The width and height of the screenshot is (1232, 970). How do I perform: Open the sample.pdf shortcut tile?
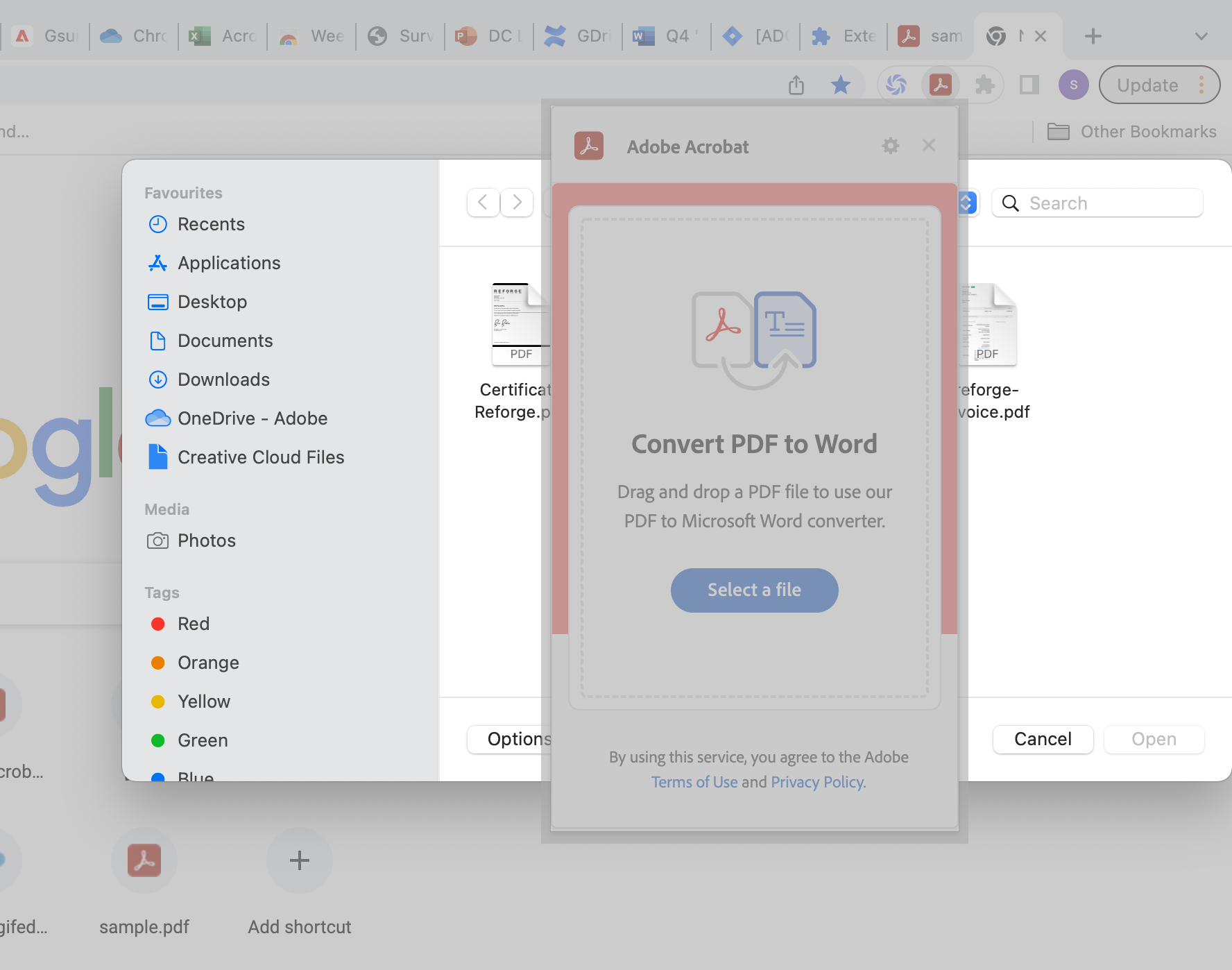144,860
